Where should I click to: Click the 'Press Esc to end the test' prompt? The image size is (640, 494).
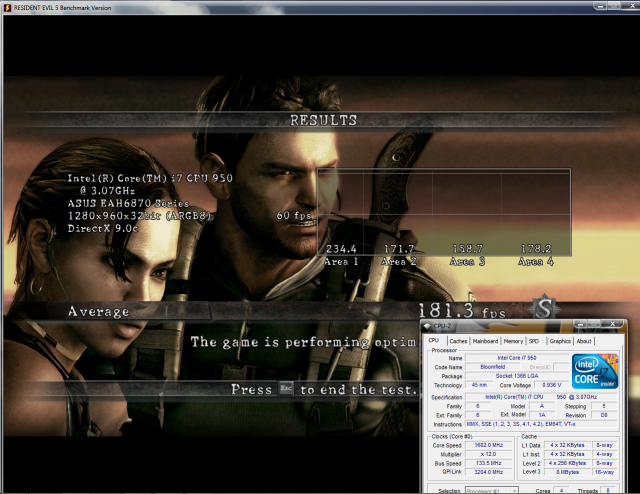click(323, 389)
